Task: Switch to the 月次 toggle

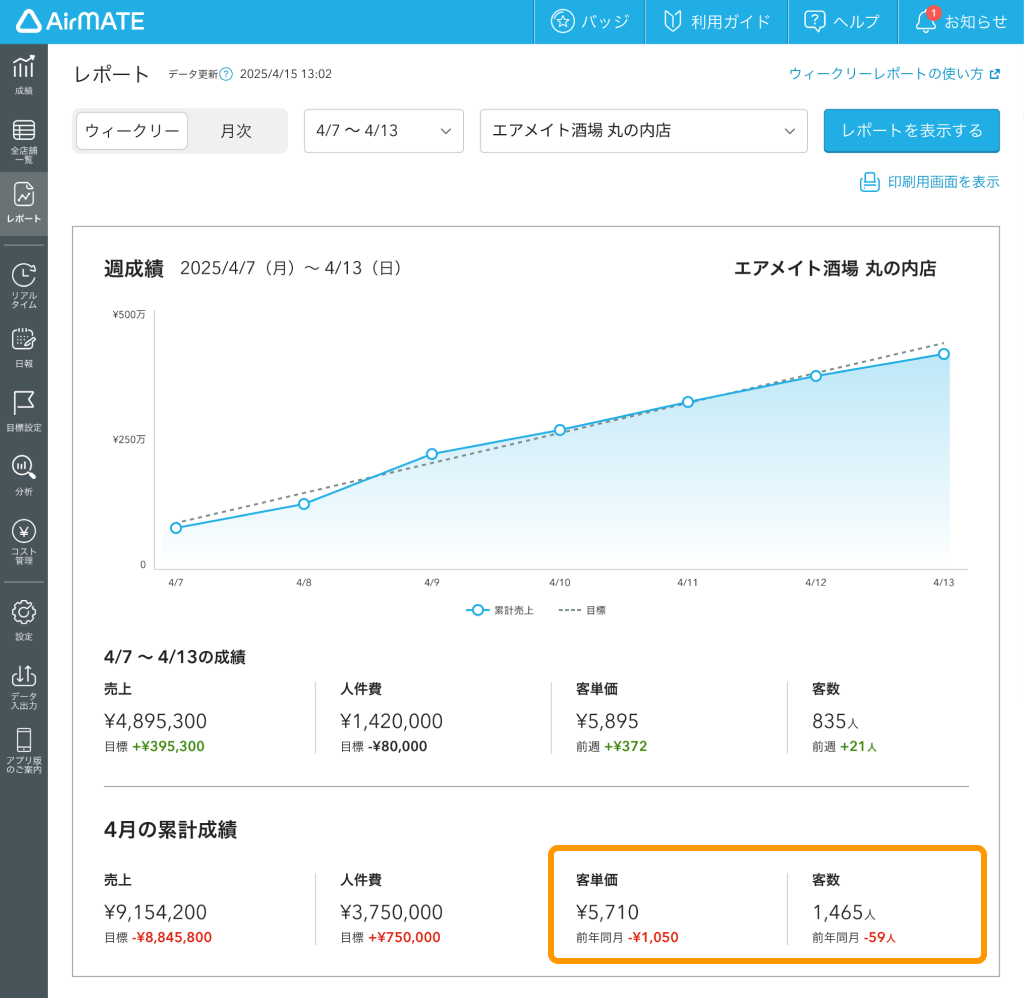Action: click(236, 131)
